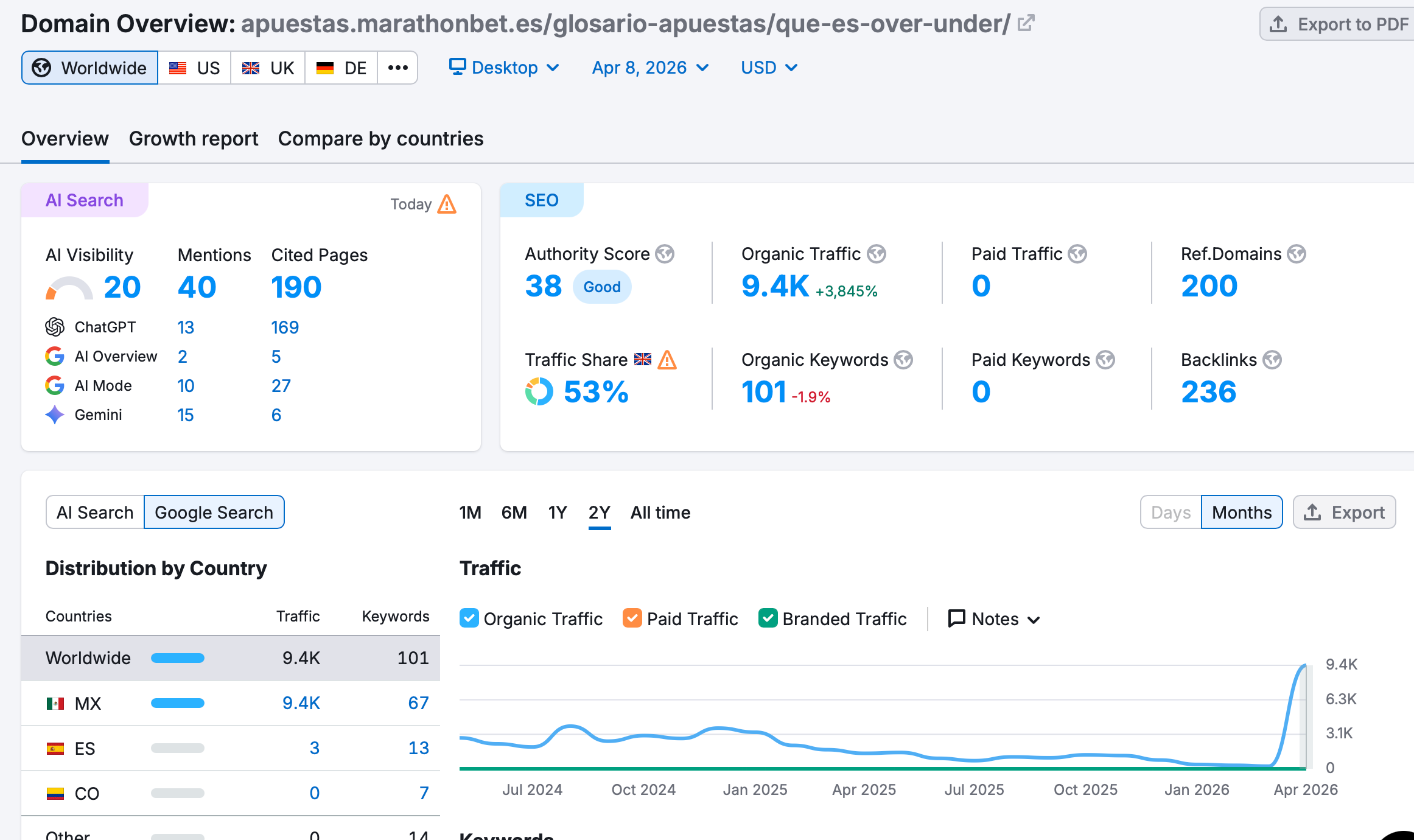The width and height of the screenshot is (1414, 840).
Task: Select the 6M time range tab
Action: (514, 513)
